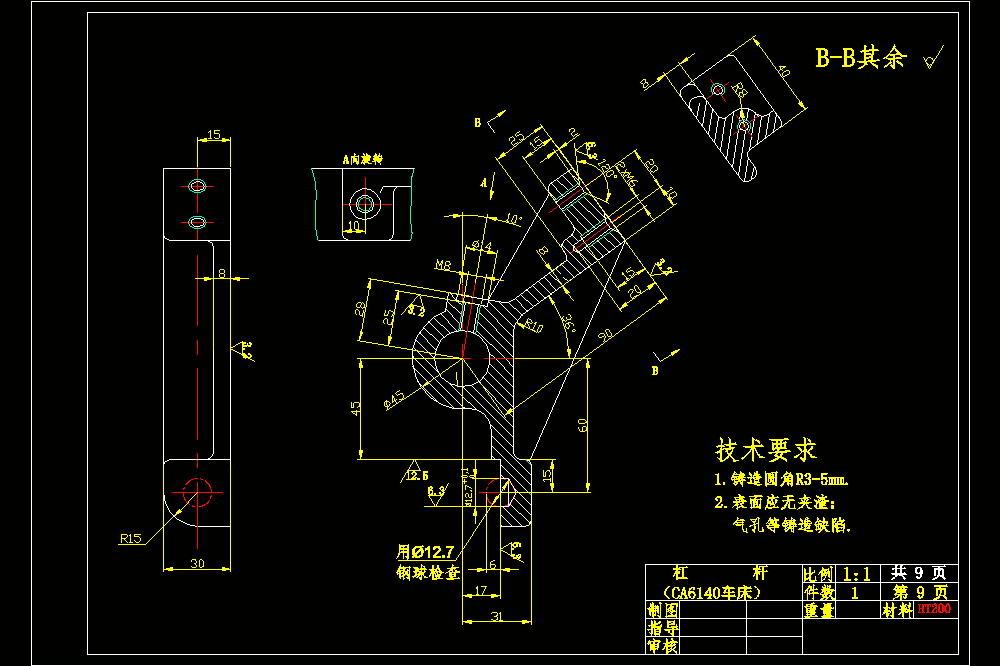Click the 'Ø14' diameter annotation
The image size is (1000, 666).
[482, 245]
